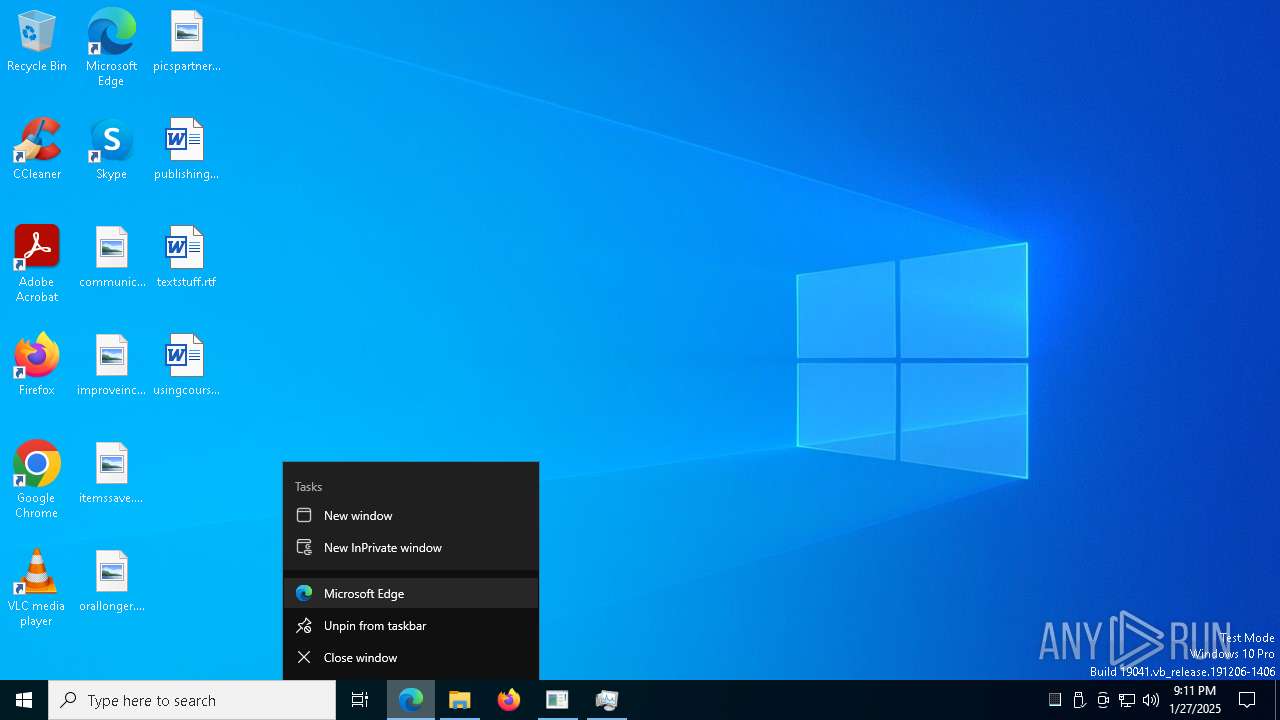Open the Windows Start menu
This screenshot has width=1280, height=720.
pos(24,700)
